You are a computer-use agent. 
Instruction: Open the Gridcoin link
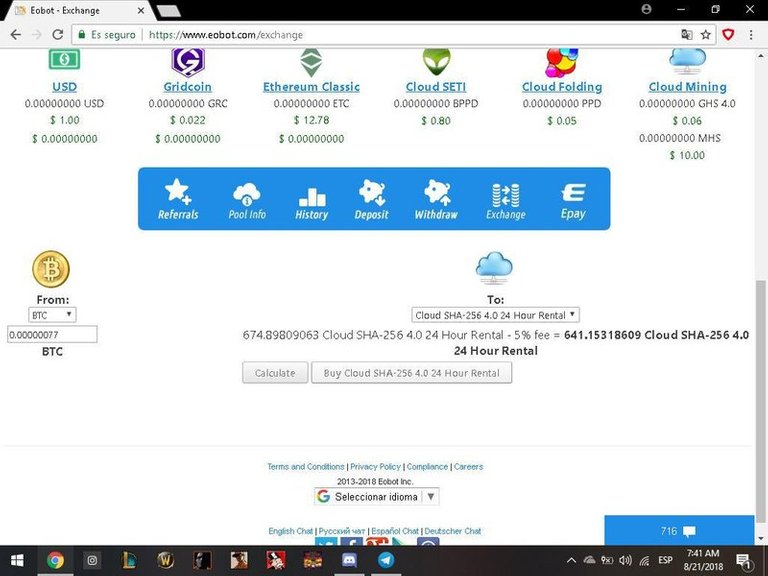click(x=188, y=87)
